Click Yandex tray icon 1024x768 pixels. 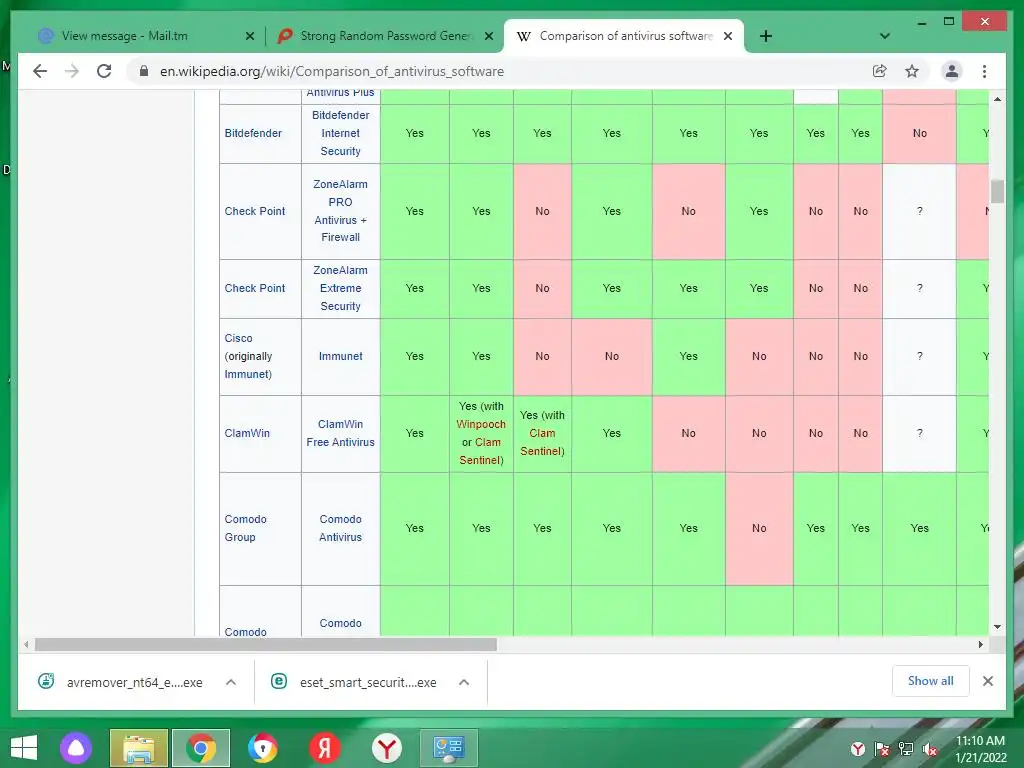point(858,749)
